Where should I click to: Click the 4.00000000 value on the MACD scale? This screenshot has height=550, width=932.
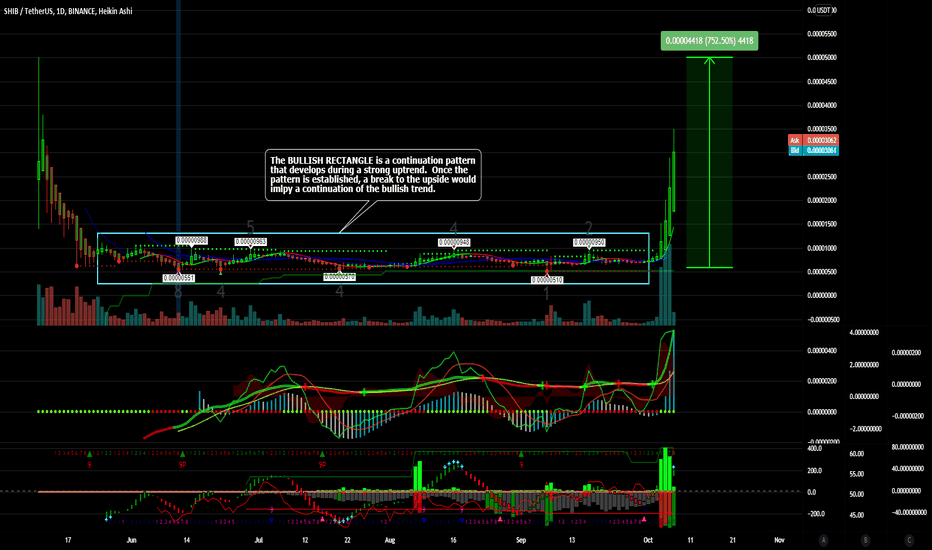click(864, 332)
